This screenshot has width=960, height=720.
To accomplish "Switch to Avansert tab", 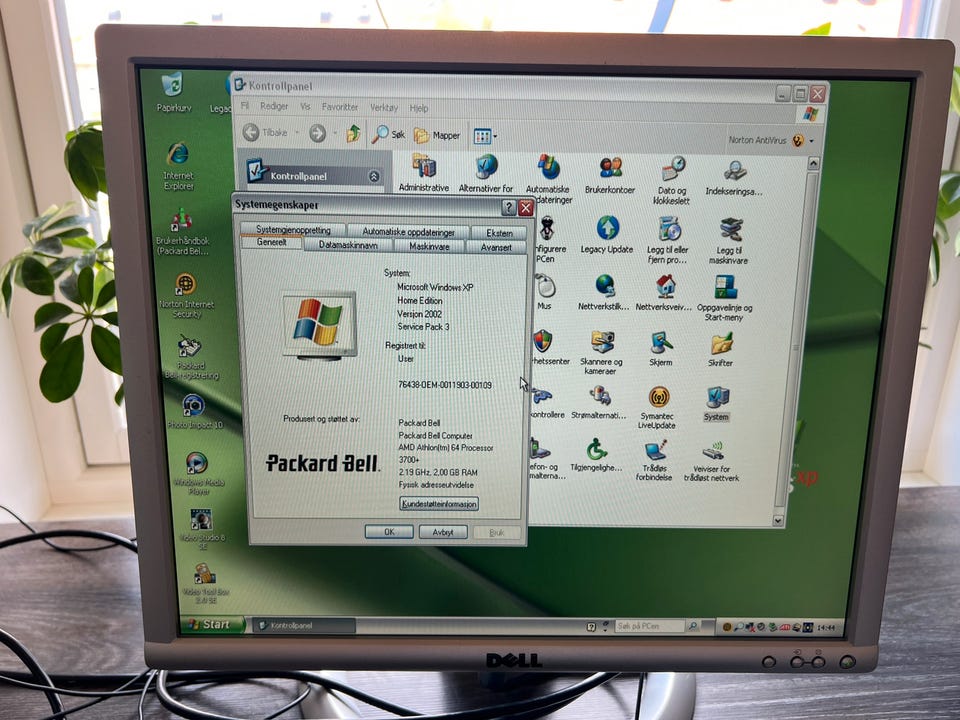I will coord(496,247).
